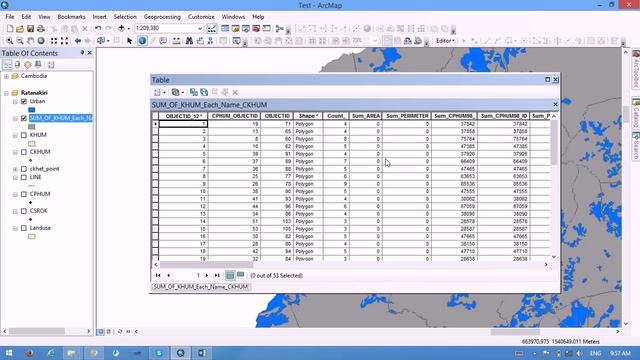Image resolution: width=640 pixels, height=360 pixels.
Task: Collapse the Landuse layer legend
Action: [15, 228]
